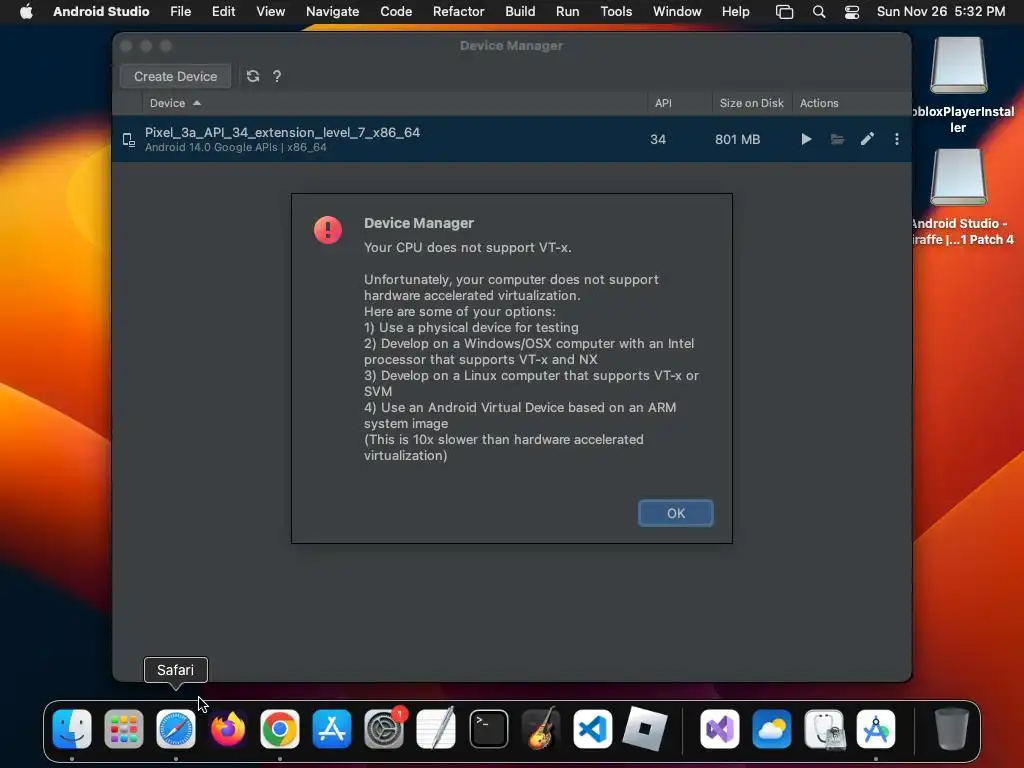This screenshot has height=768, width=1024.
Task: Open System Settings from the Dock
Action: [384, 729]
